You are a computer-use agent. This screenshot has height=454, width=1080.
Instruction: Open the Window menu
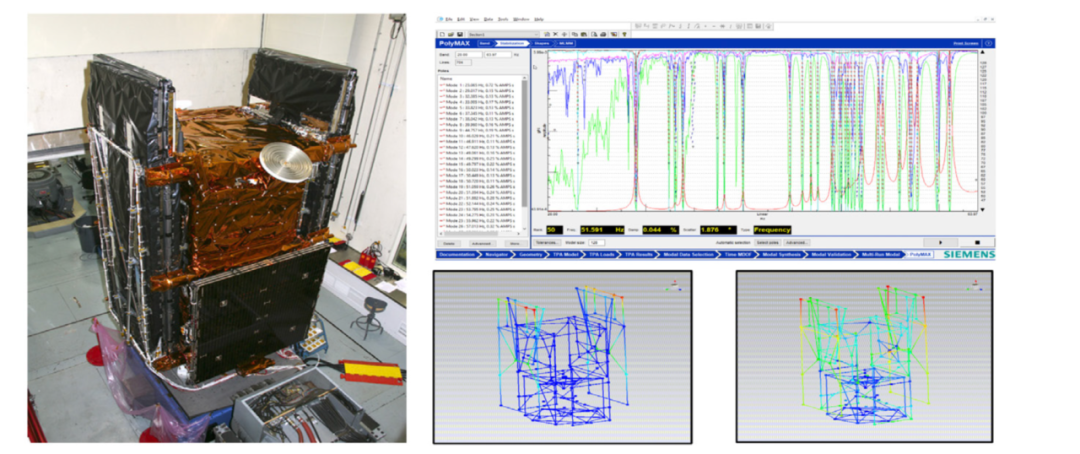[521, 19]
